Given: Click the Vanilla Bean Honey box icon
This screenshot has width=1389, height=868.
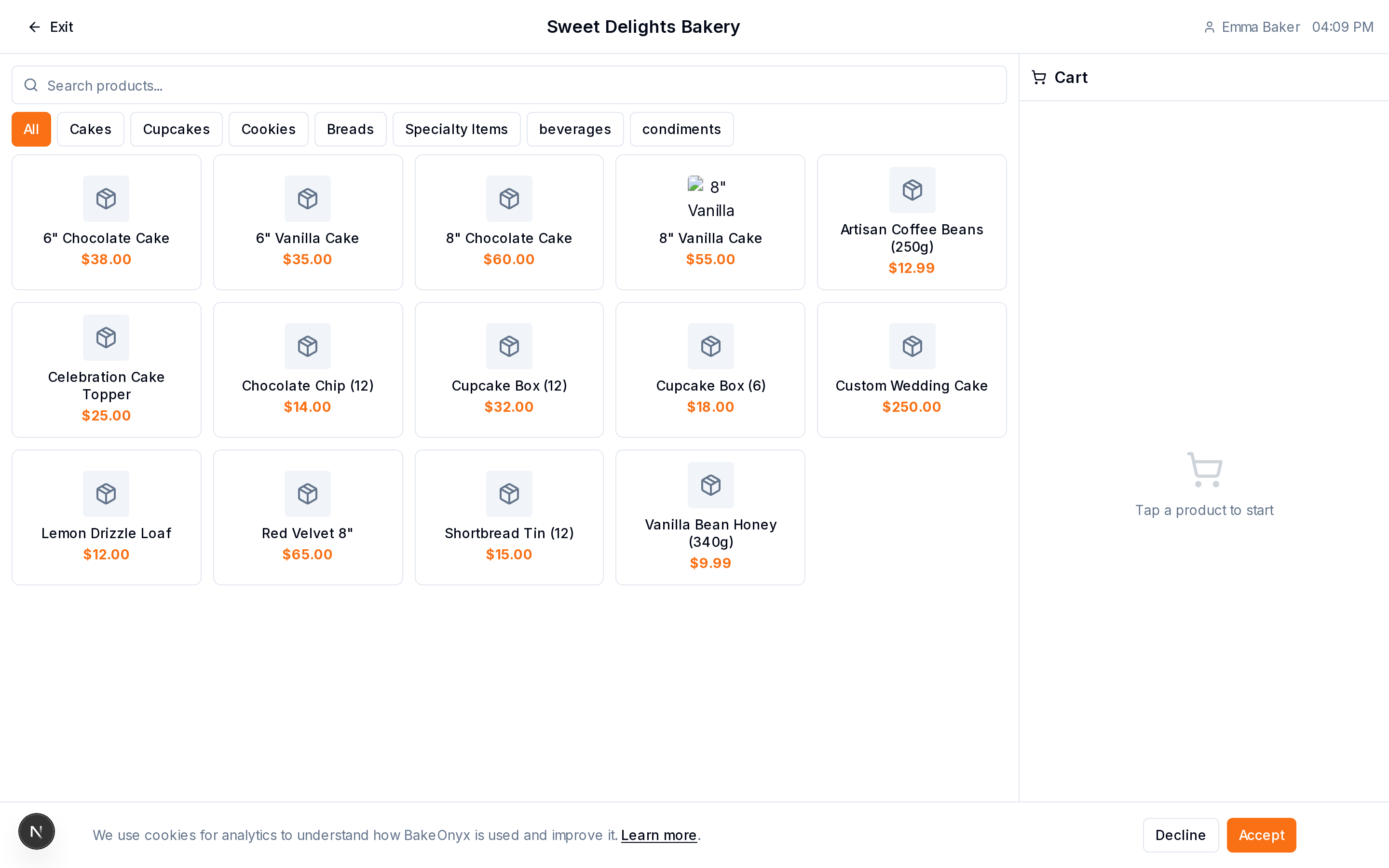Looking at the screenshot, I should [x=710, y=485].
